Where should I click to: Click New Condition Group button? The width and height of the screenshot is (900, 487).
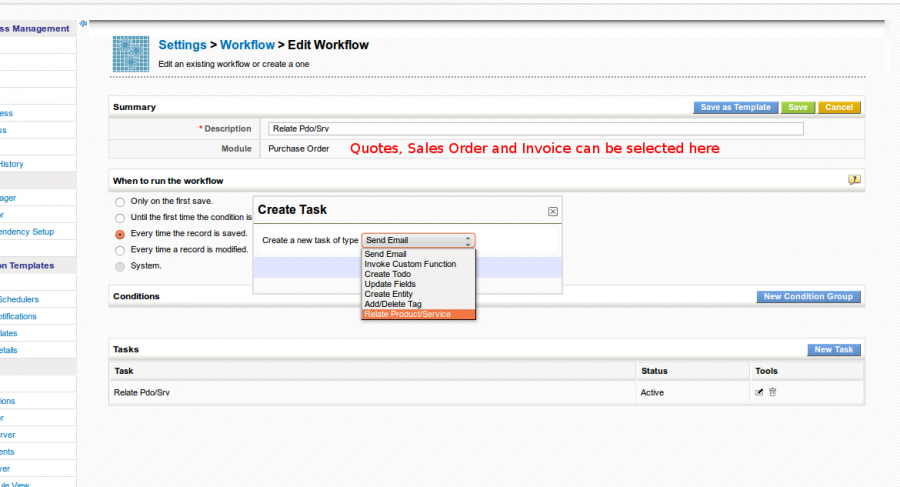click(808, 297)
